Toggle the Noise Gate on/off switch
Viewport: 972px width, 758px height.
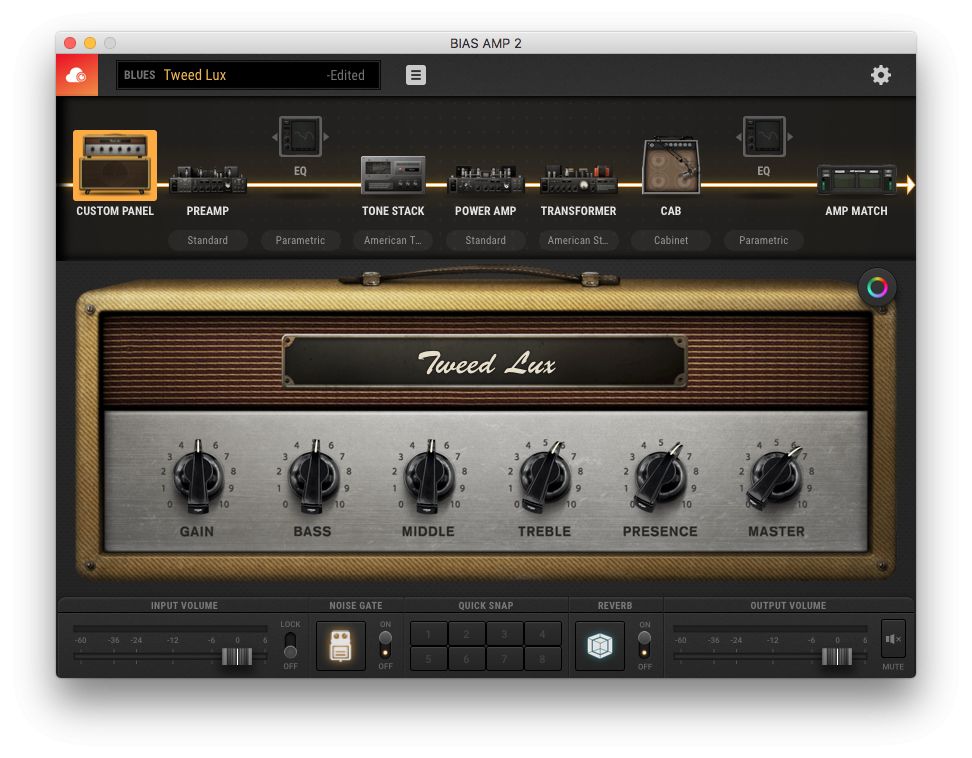point(385,645)
